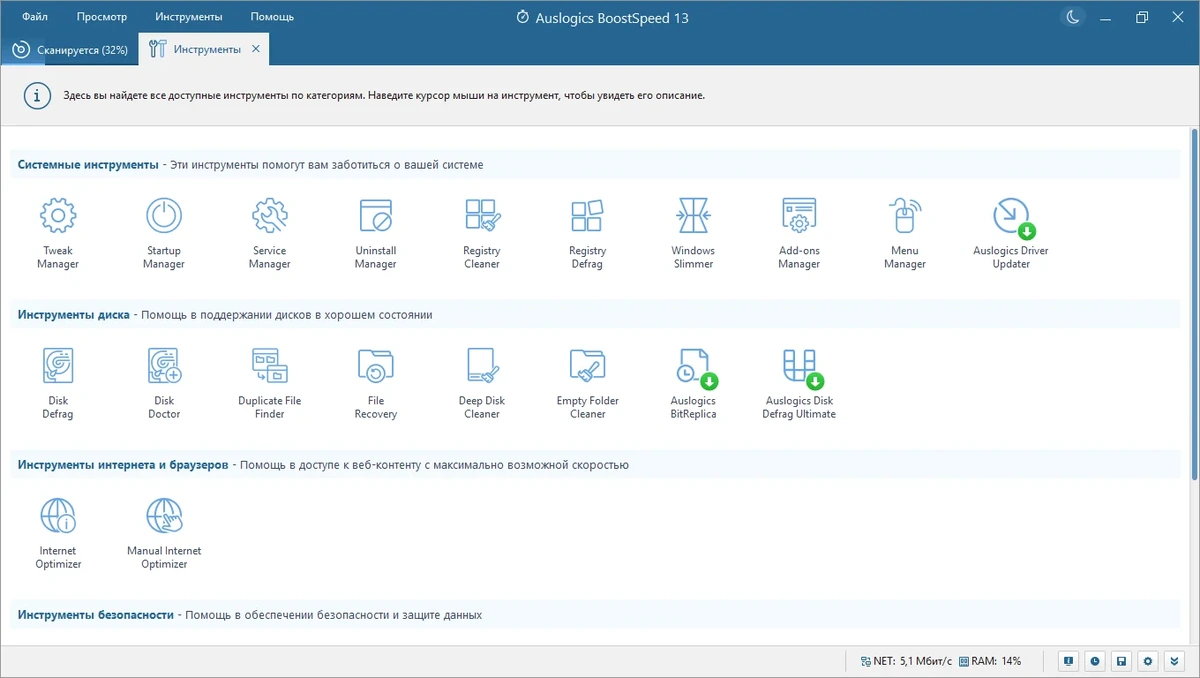Open Internet Optimizer

click(x=58, y=532)
